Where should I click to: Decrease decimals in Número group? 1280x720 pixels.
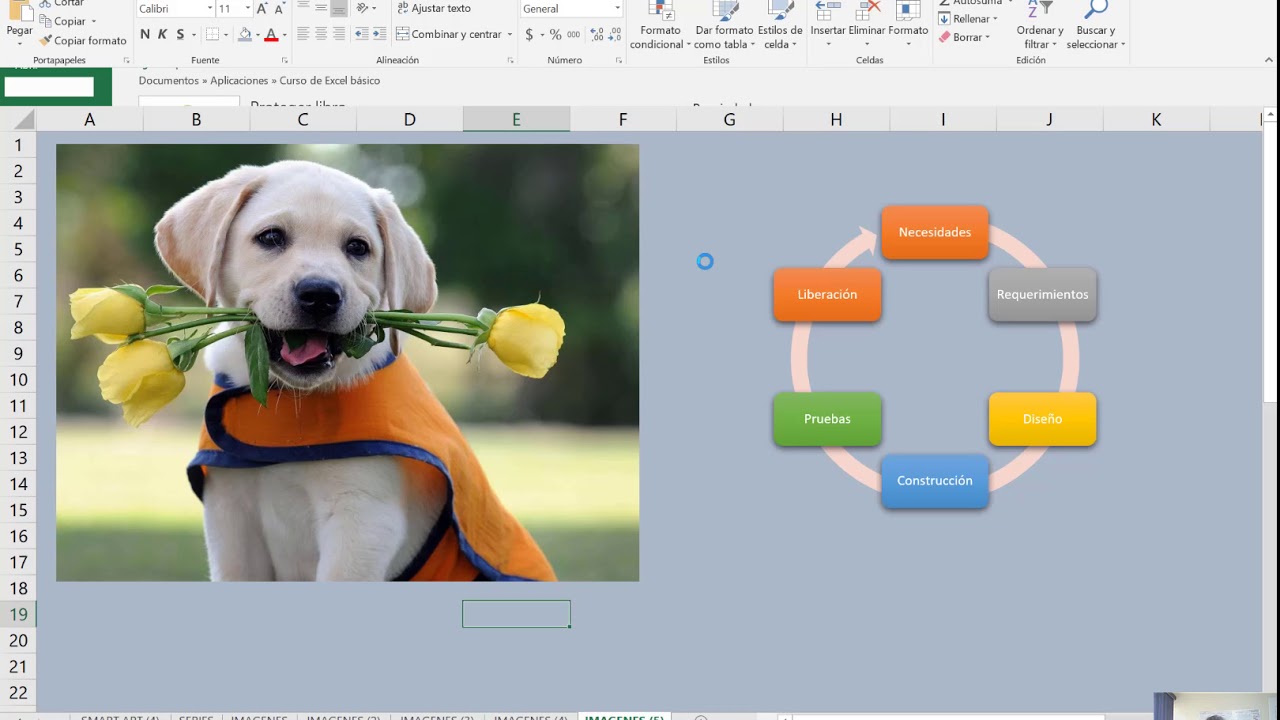click(613, 34)
